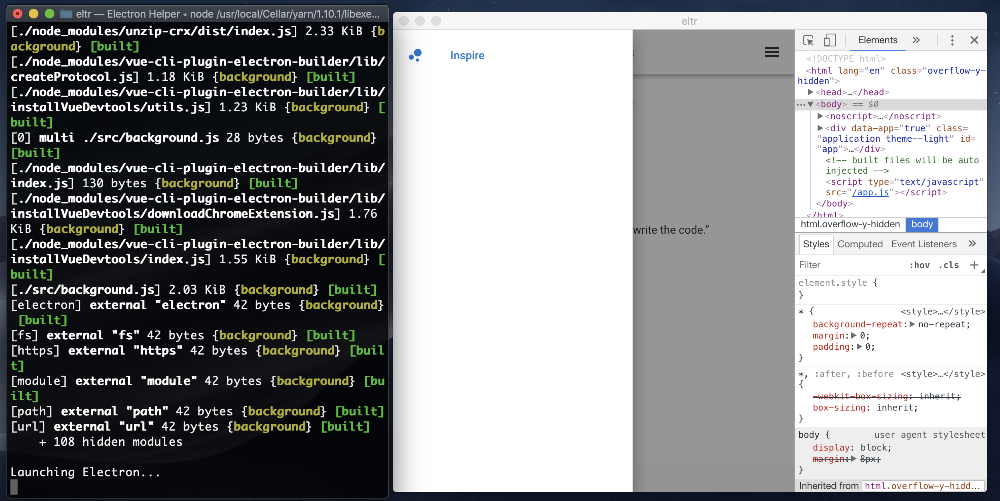Click the eltr window title
Image resolution: width=1000 pixels, height=501 pixels.
[689, 21]
